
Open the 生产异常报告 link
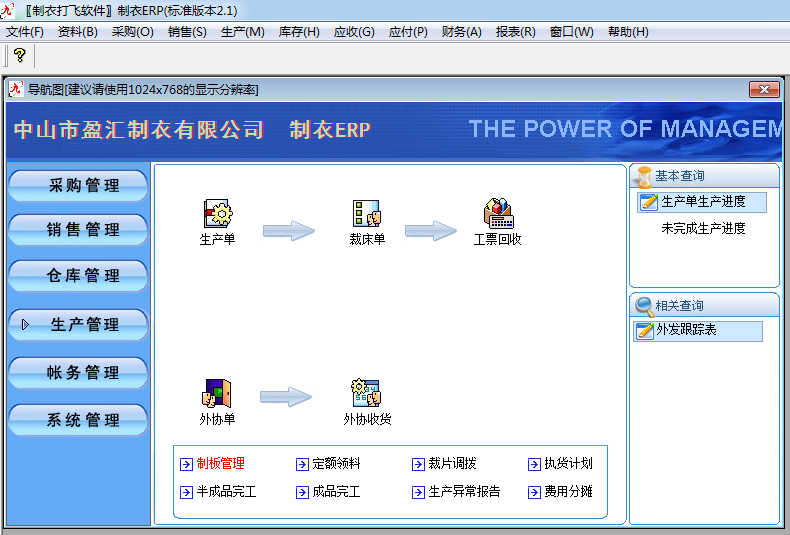465,492
